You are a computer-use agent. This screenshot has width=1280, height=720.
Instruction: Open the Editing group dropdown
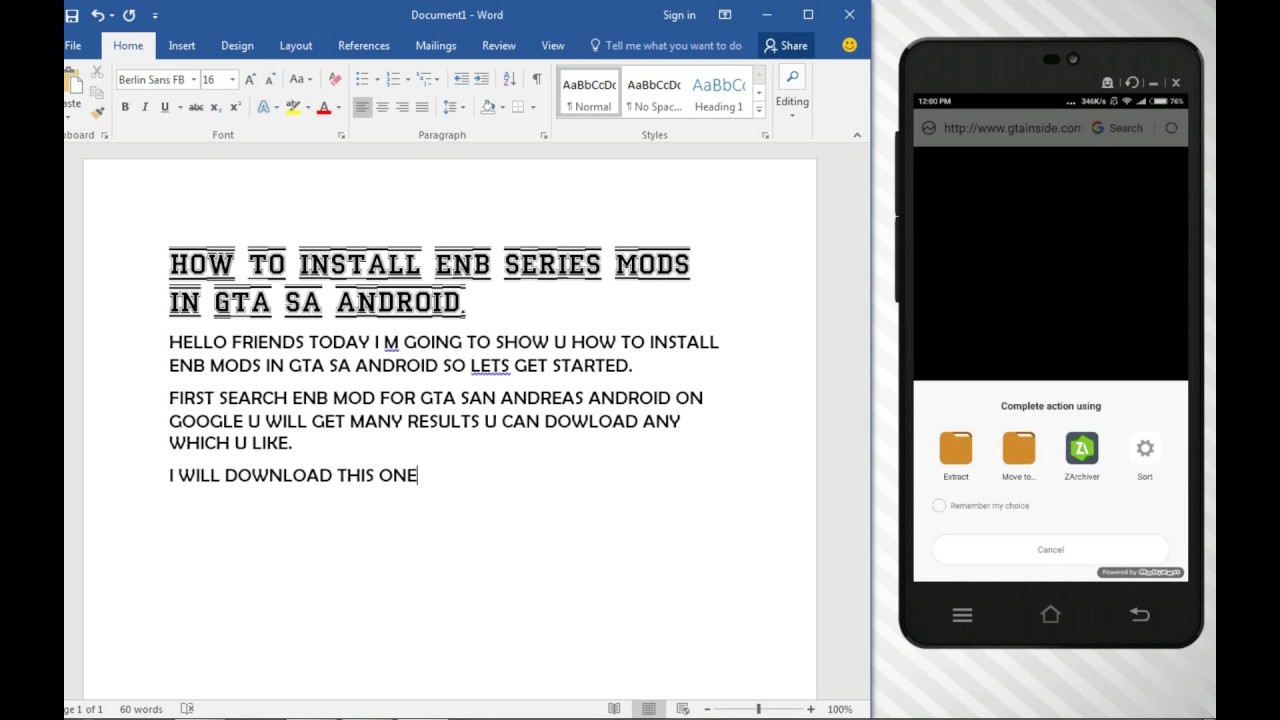coord(792,93)
